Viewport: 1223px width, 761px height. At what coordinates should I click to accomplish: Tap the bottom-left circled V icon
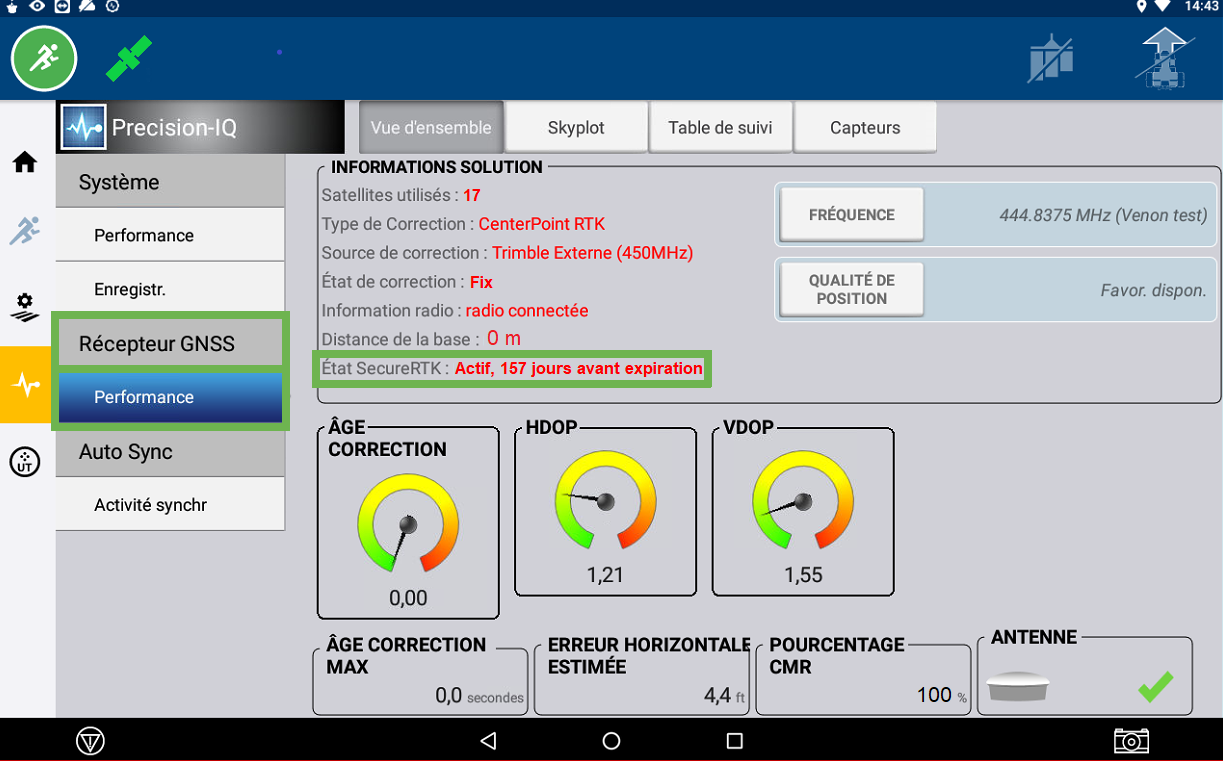(x=91, y=741)
